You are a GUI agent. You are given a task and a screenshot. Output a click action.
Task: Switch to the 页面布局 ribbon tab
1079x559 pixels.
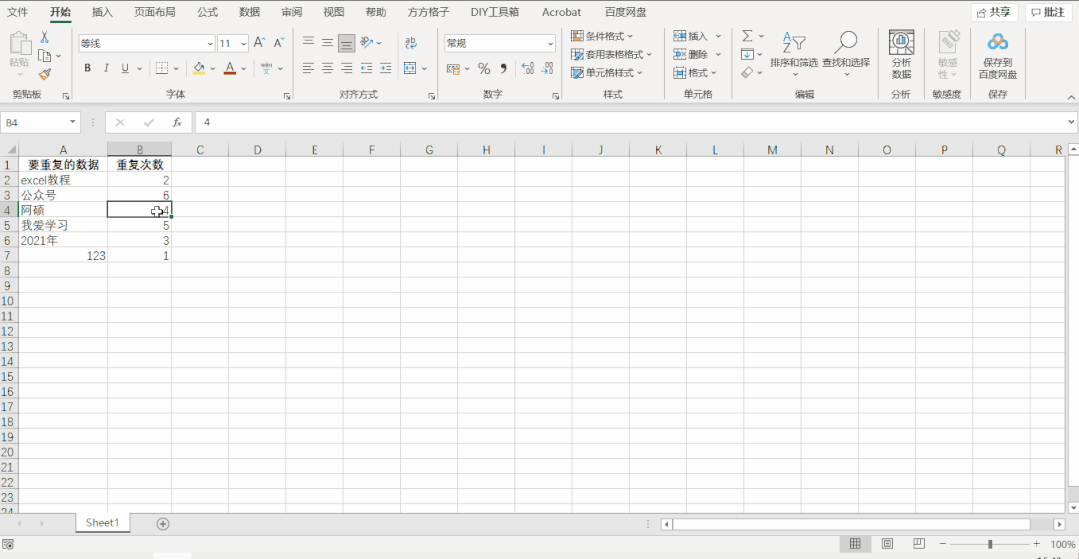click(154, 12)
